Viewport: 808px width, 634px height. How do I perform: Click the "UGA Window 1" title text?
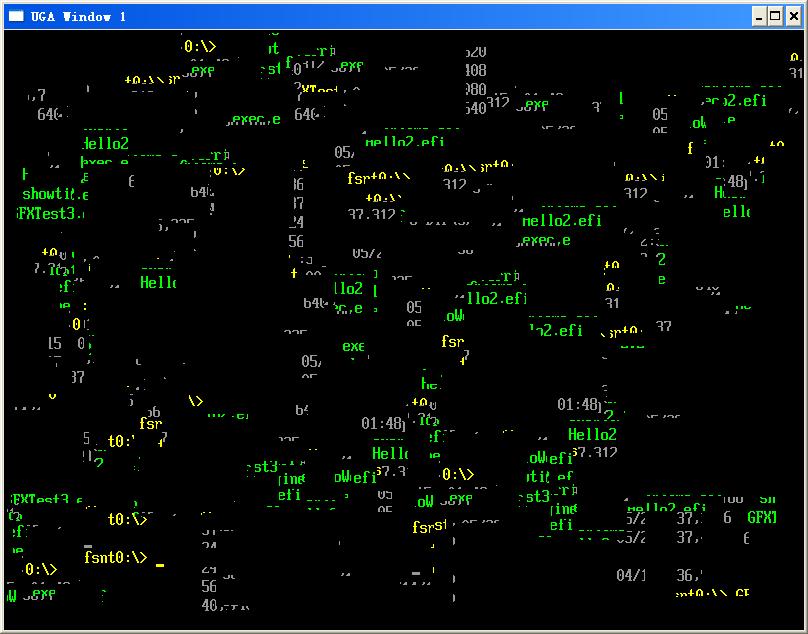pyautogui.click(x=78, y=17)
